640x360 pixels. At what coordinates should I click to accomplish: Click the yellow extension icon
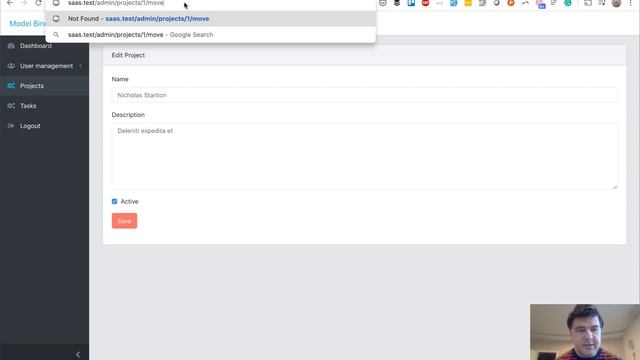tap(468, 3)
